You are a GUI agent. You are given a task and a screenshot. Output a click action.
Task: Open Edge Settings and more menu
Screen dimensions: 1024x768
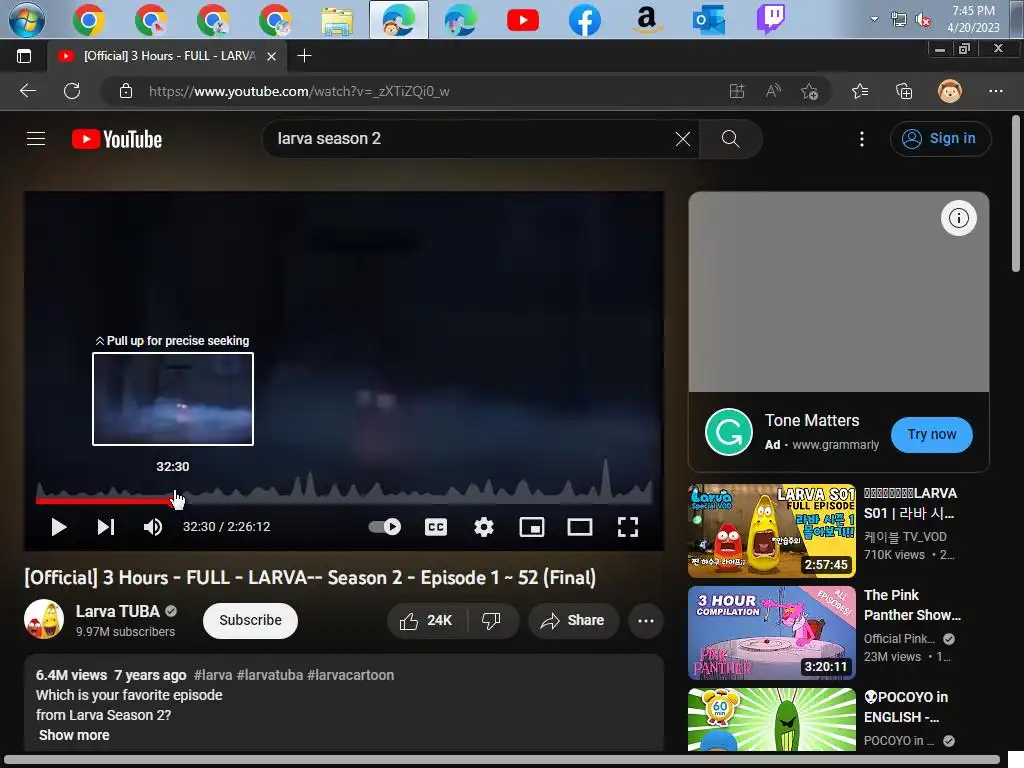[995, 91]
